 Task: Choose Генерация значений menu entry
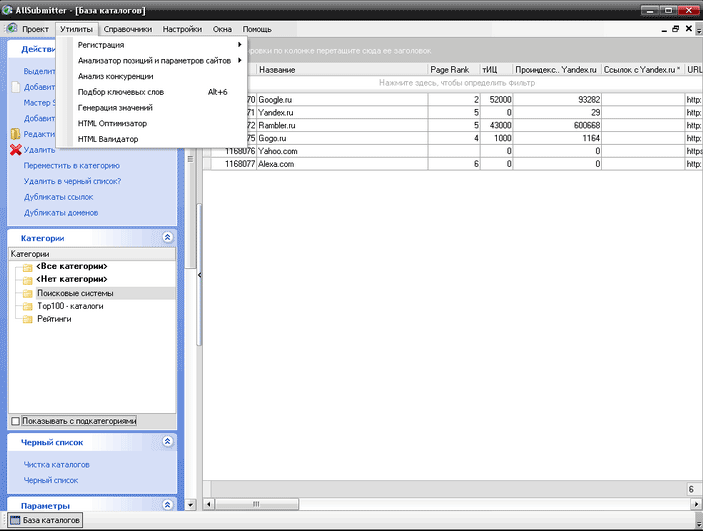pos(152,108)
